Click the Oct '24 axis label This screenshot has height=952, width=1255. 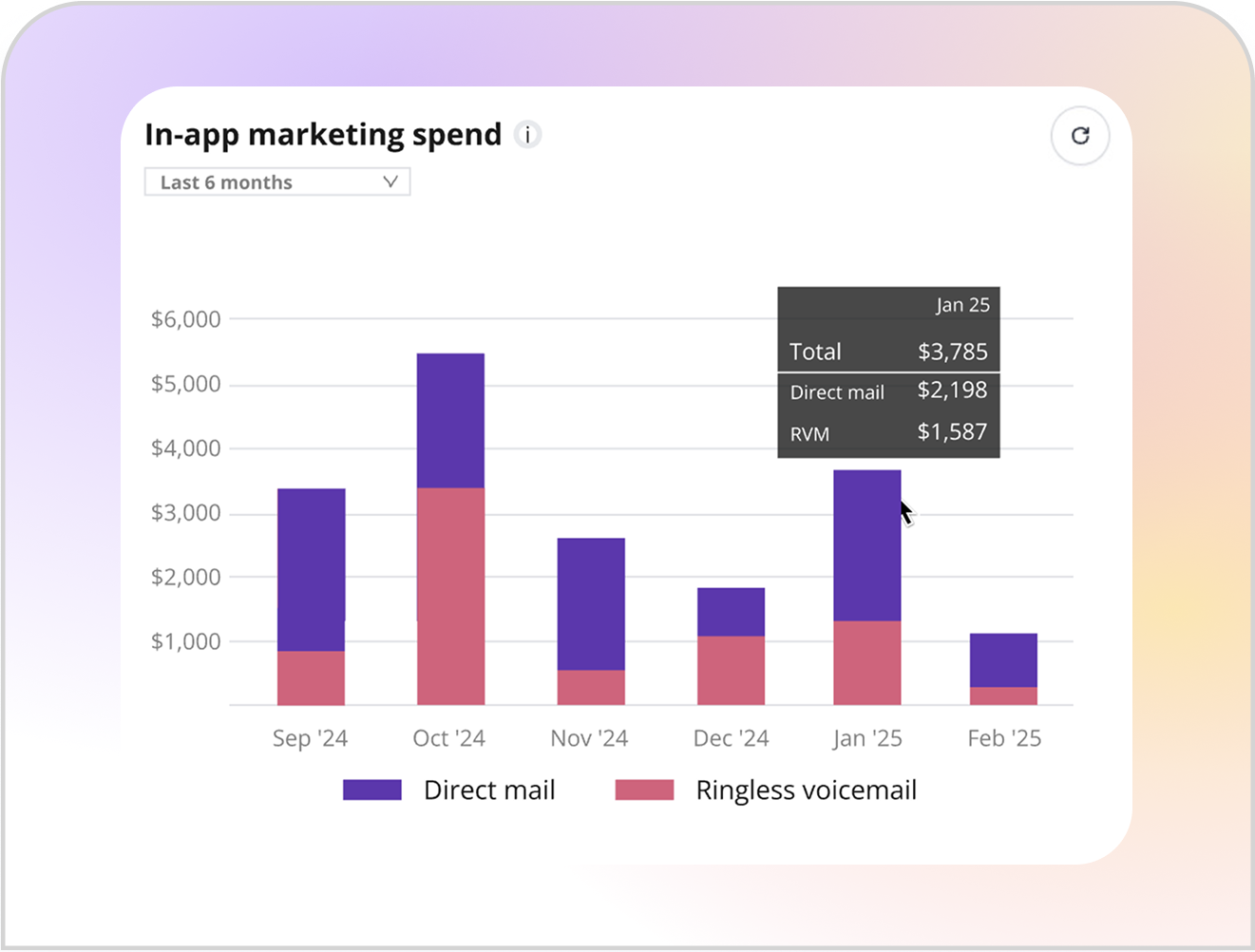(x=449, y=738)
